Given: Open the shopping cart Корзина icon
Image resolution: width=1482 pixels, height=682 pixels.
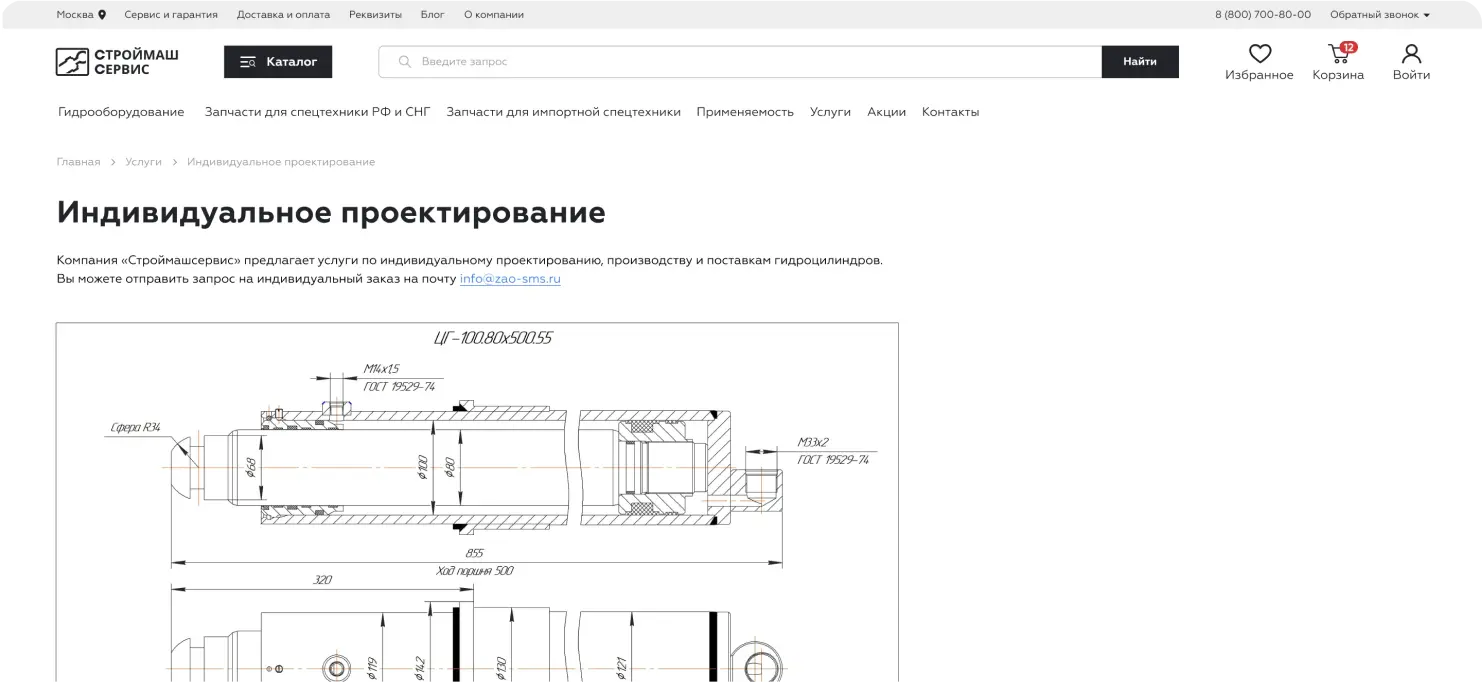Looking at the screenshot, I should click(1337, 54).
